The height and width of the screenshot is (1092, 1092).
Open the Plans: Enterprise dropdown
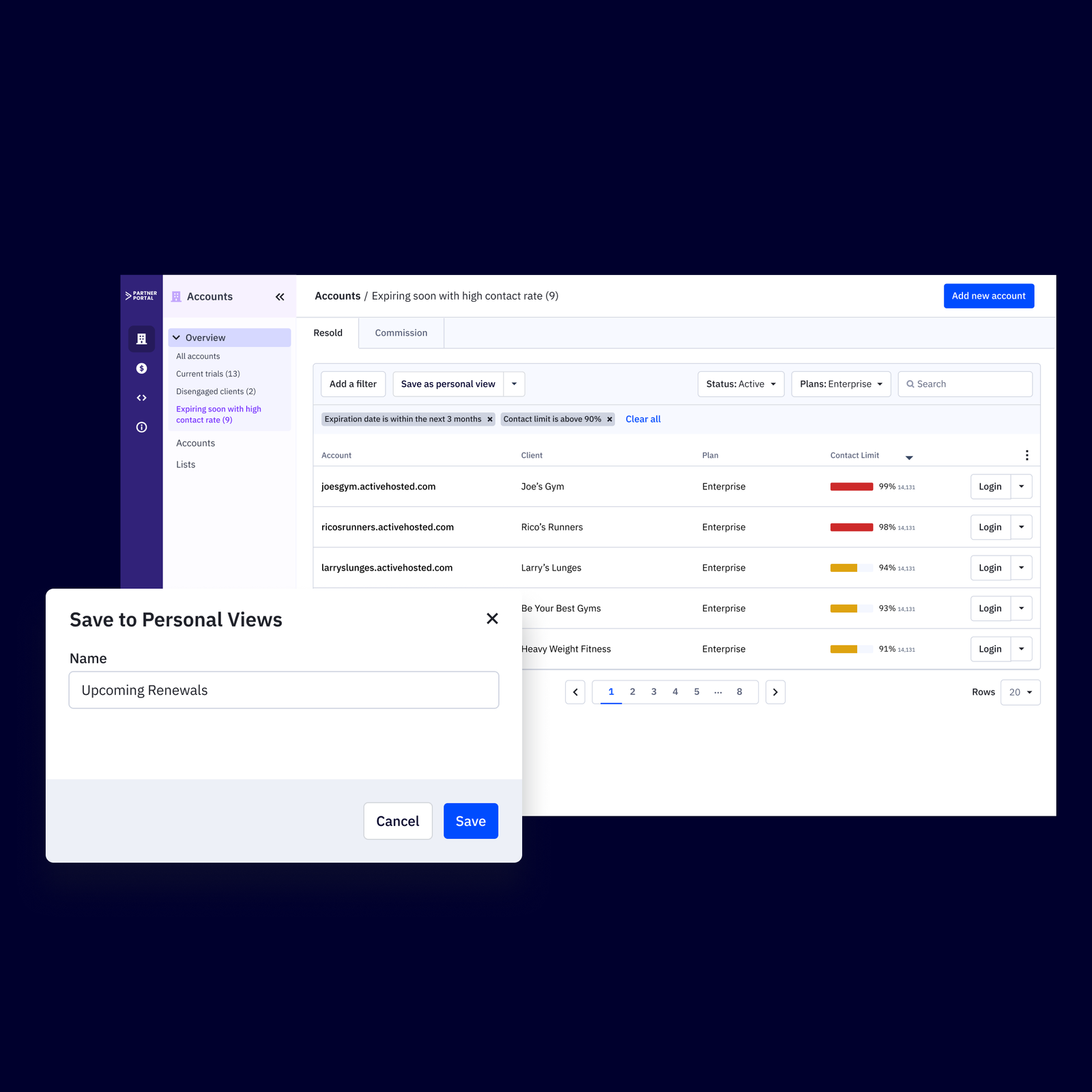coord(841,384)
